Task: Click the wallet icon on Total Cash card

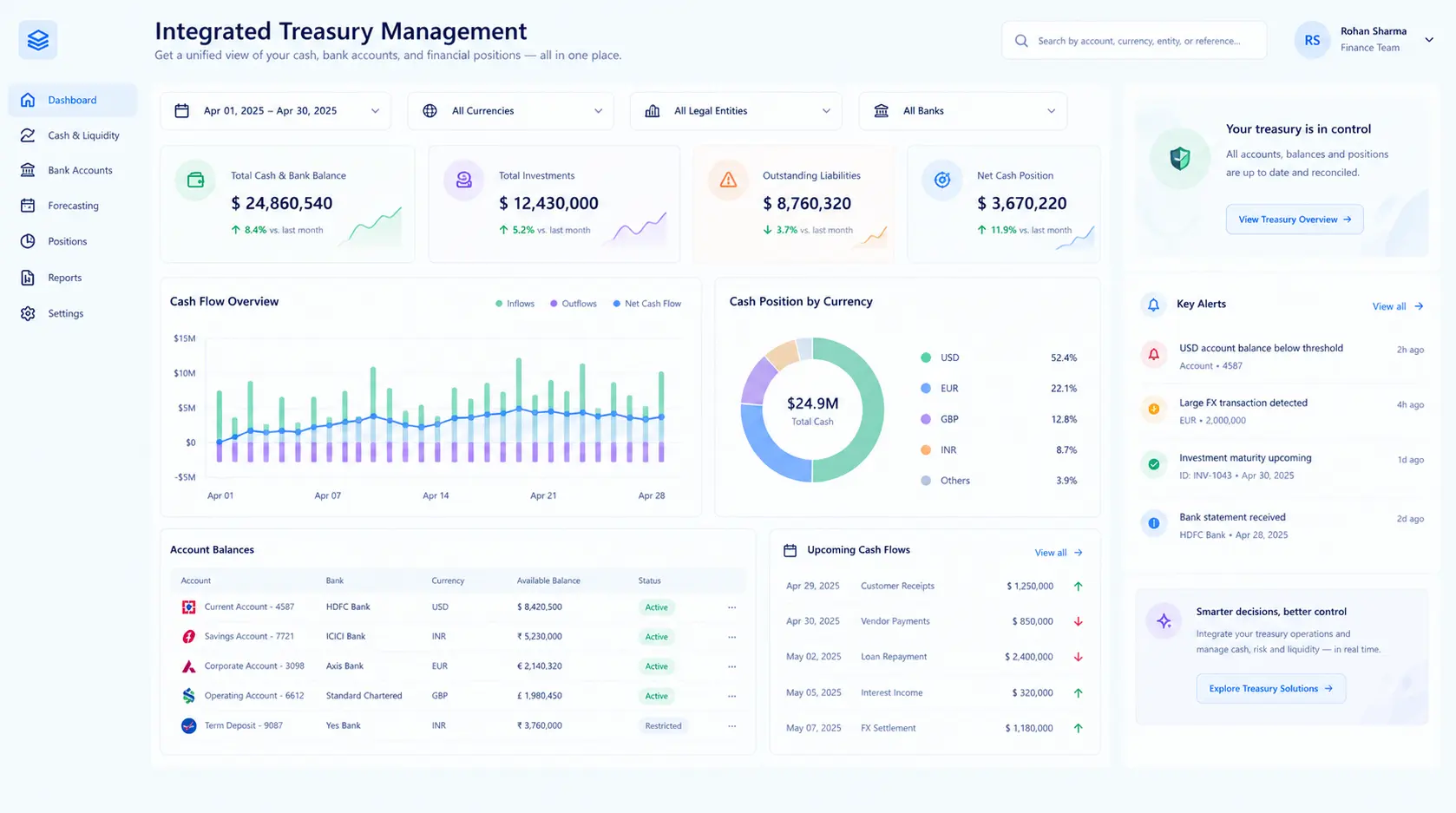Action: click(195, 180)
